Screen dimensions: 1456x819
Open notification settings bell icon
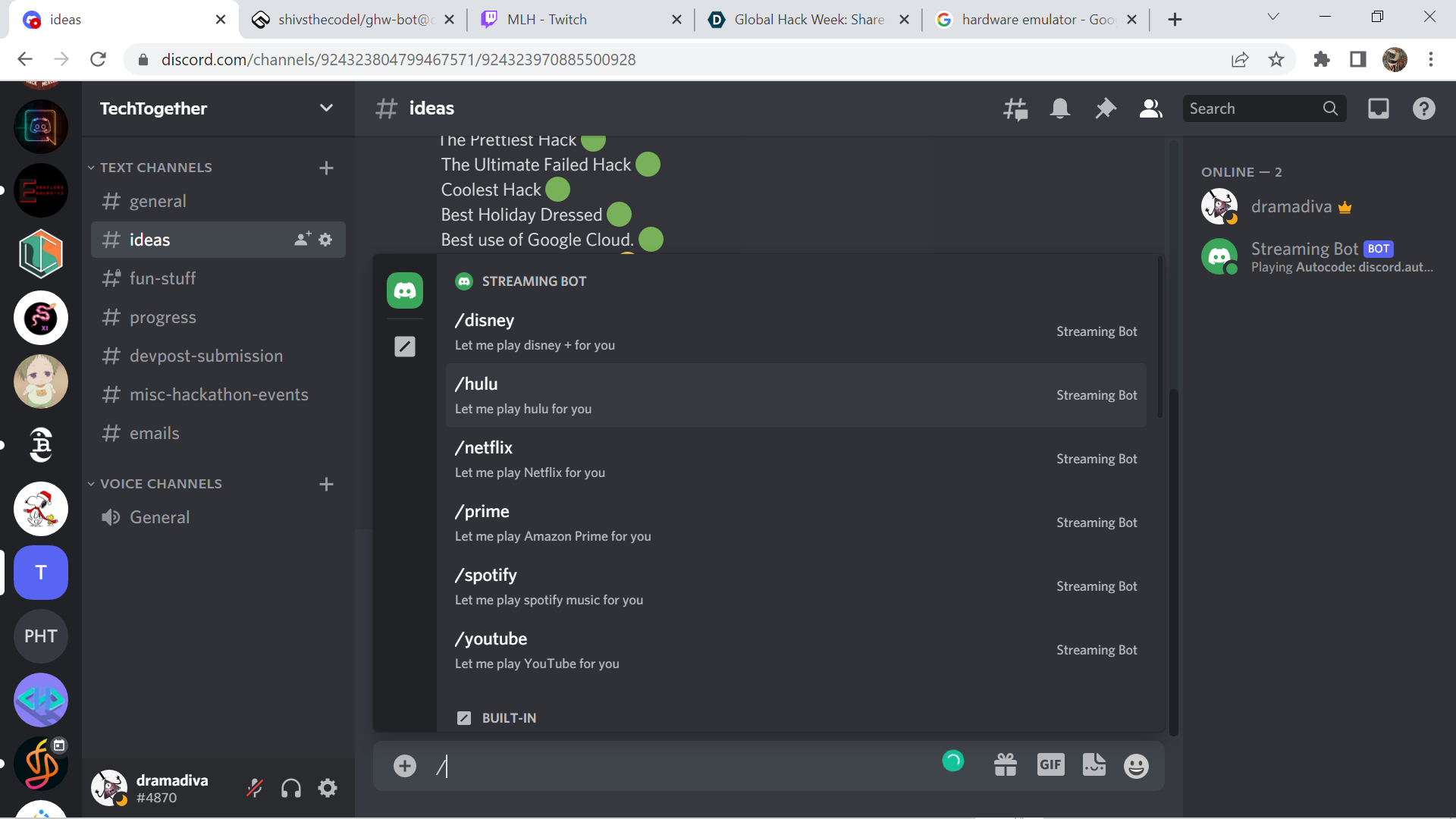tap(1060, 109)
